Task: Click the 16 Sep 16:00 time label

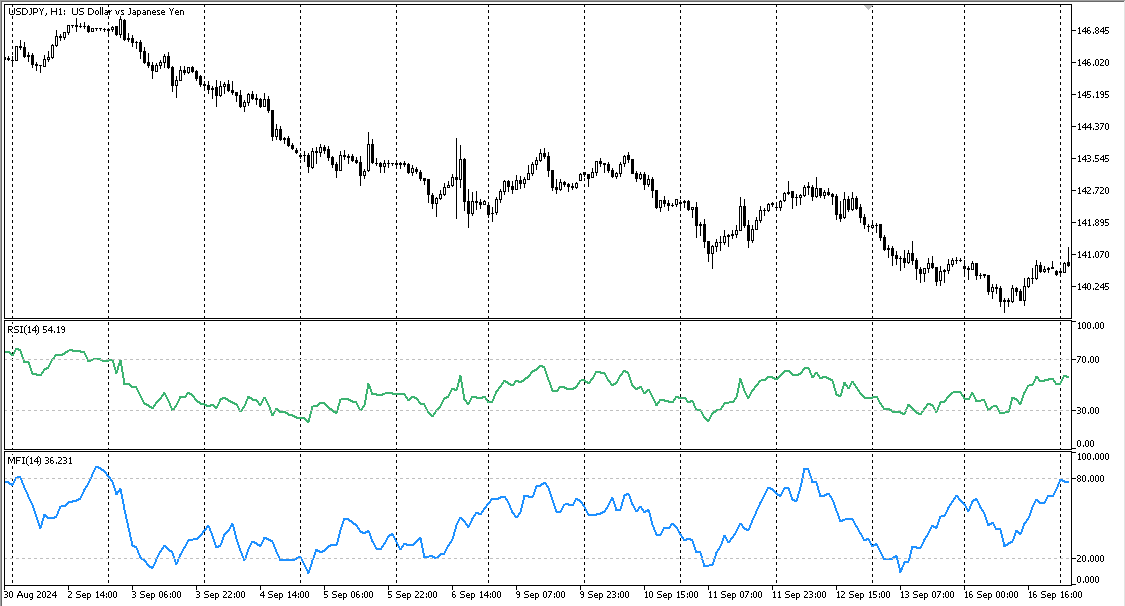Action: 1055,595
